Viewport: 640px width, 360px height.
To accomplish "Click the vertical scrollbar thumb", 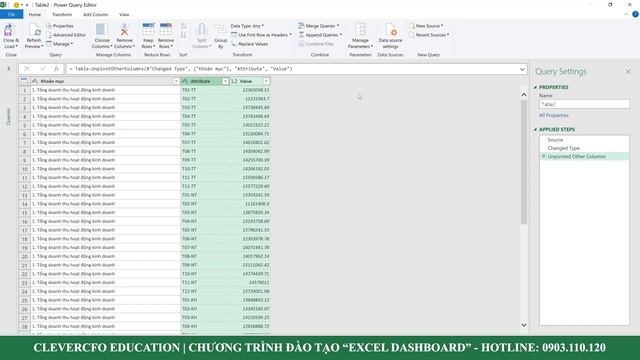I will point(524,162).
